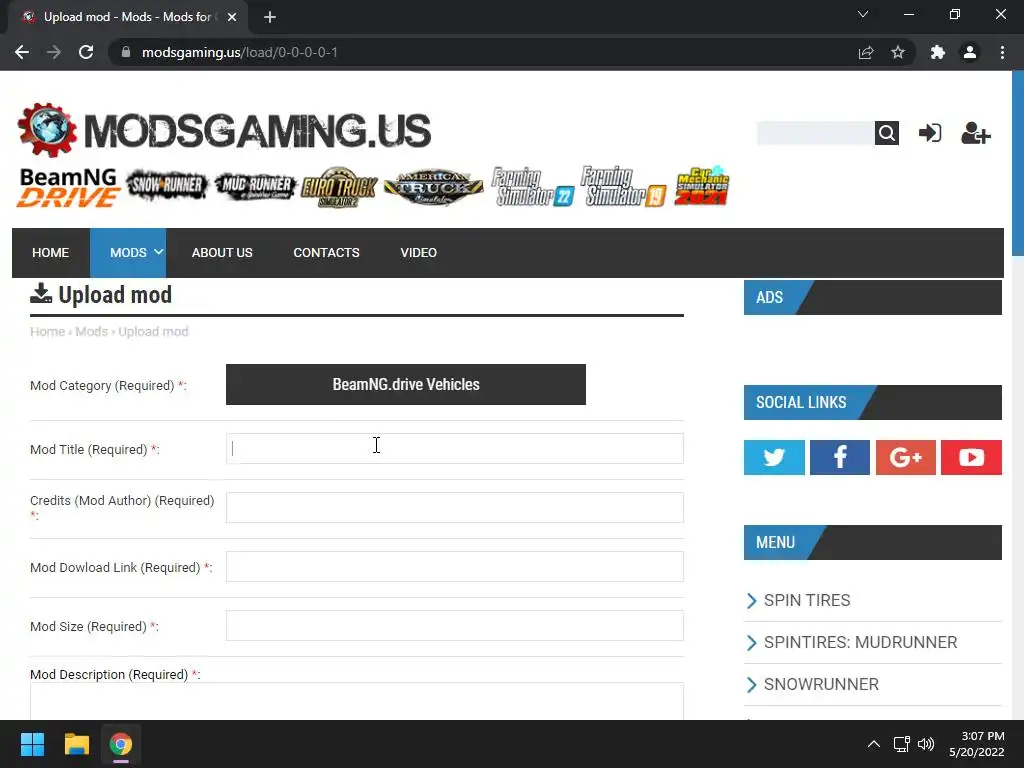The height and width of the screenshot is (768, 1024).
Task: Open the Chrome profile avatar
Action: [970, 52]
